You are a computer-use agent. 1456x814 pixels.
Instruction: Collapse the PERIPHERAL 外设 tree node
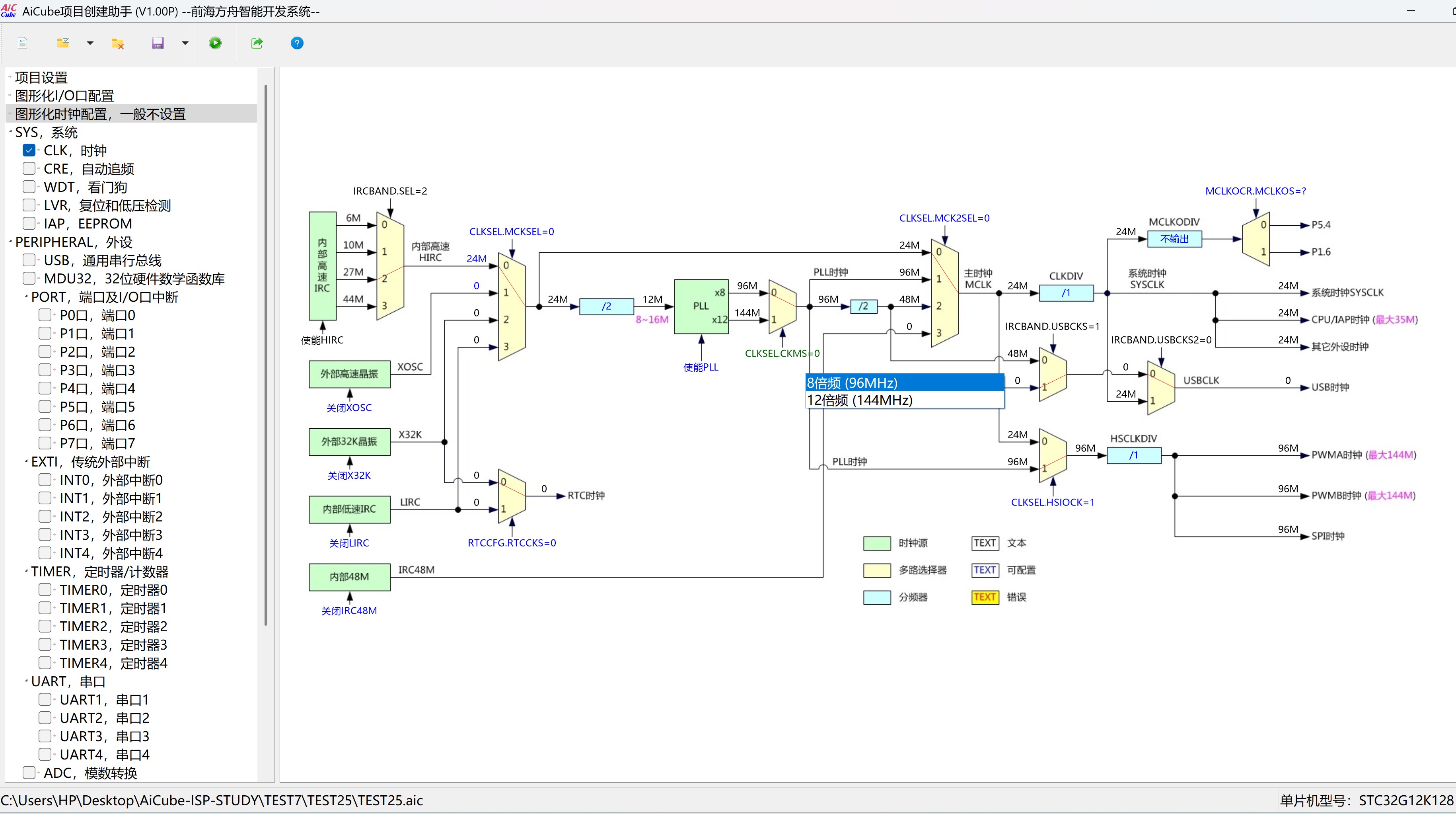pyautogui.click(x=11, y=242)
